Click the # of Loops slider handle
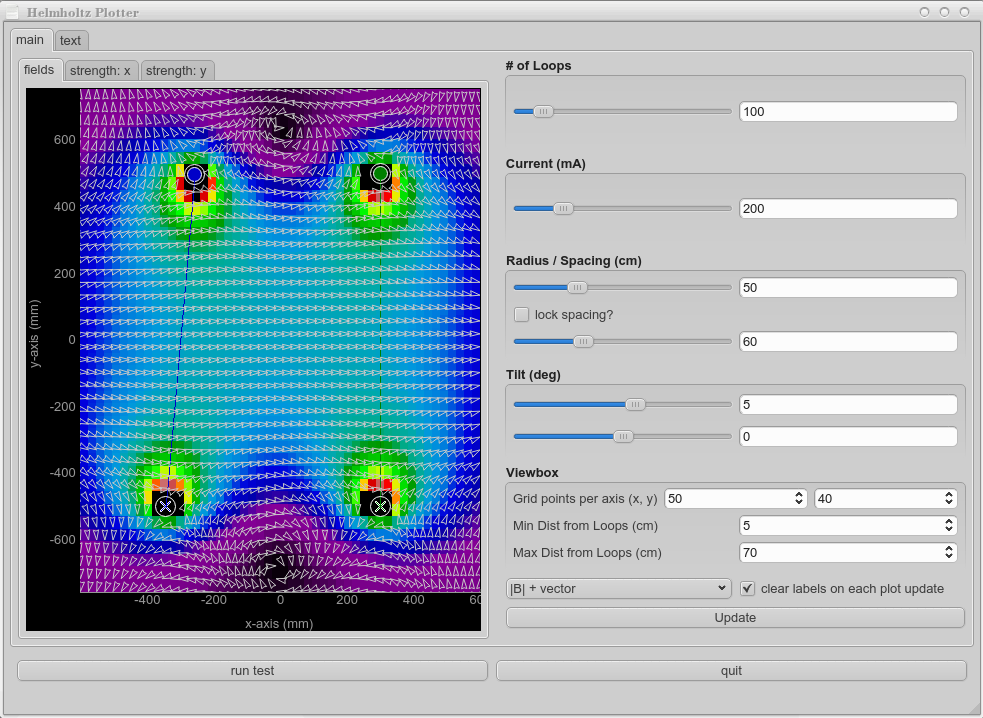Image resolution: width=983 pixels, height=718 pixels. [543, 112]
